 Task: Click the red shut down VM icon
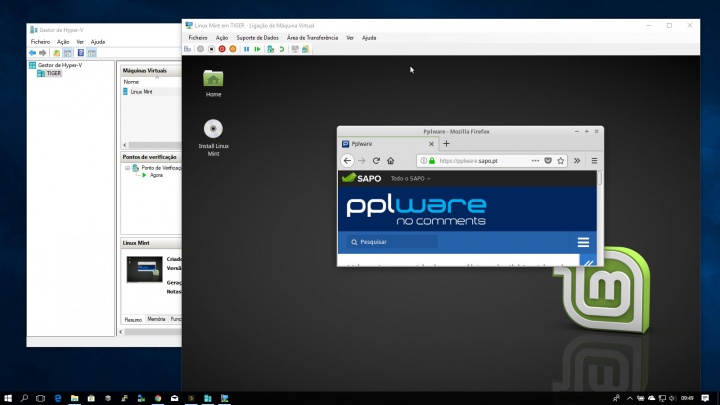(x=222, y=48)
